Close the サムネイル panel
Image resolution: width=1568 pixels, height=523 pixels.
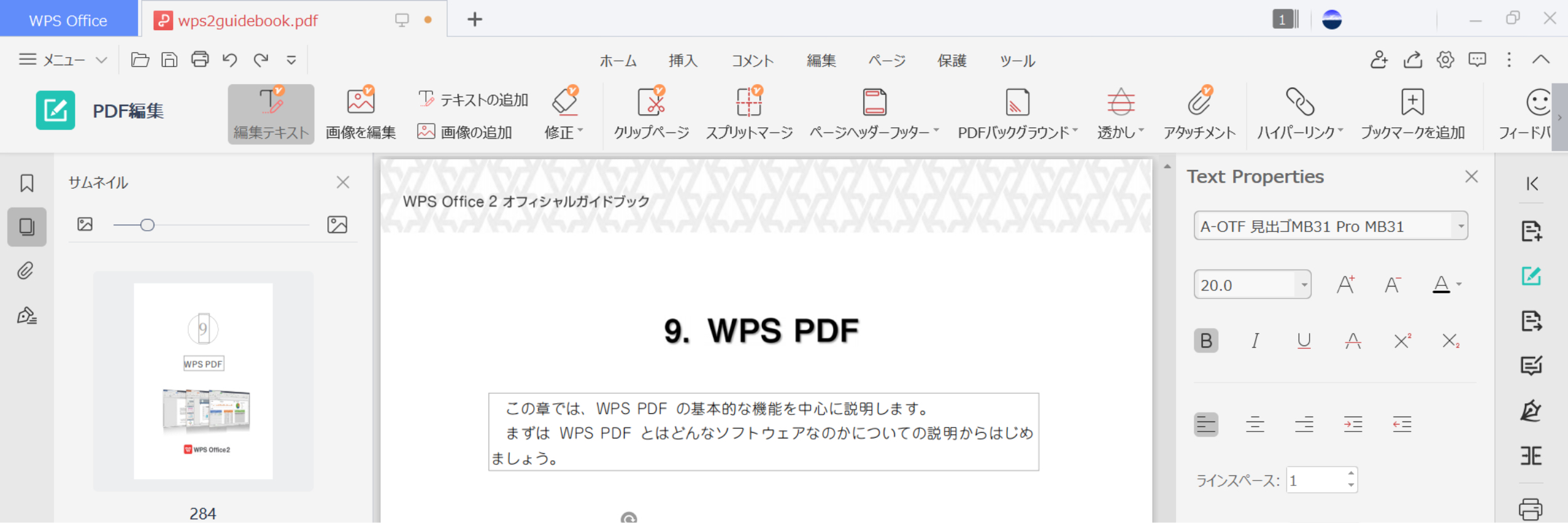[342, 182]
